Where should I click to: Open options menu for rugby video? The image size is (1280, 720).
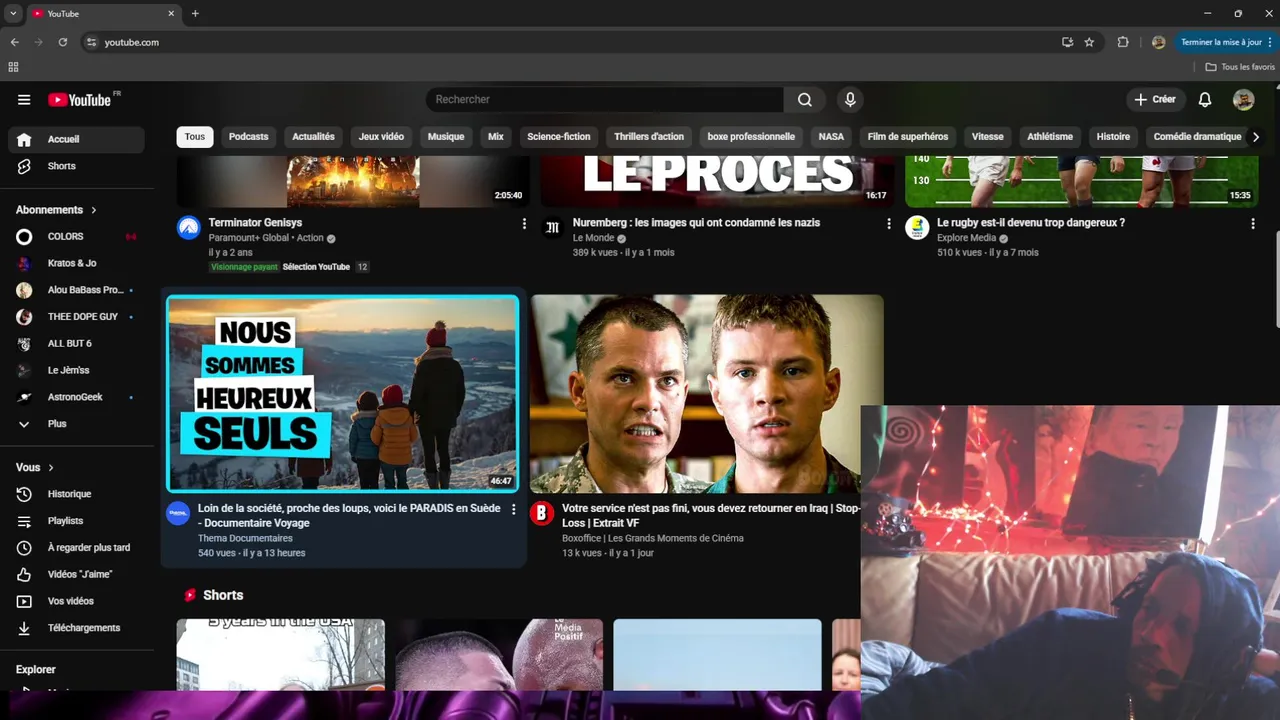(1253, 224)
